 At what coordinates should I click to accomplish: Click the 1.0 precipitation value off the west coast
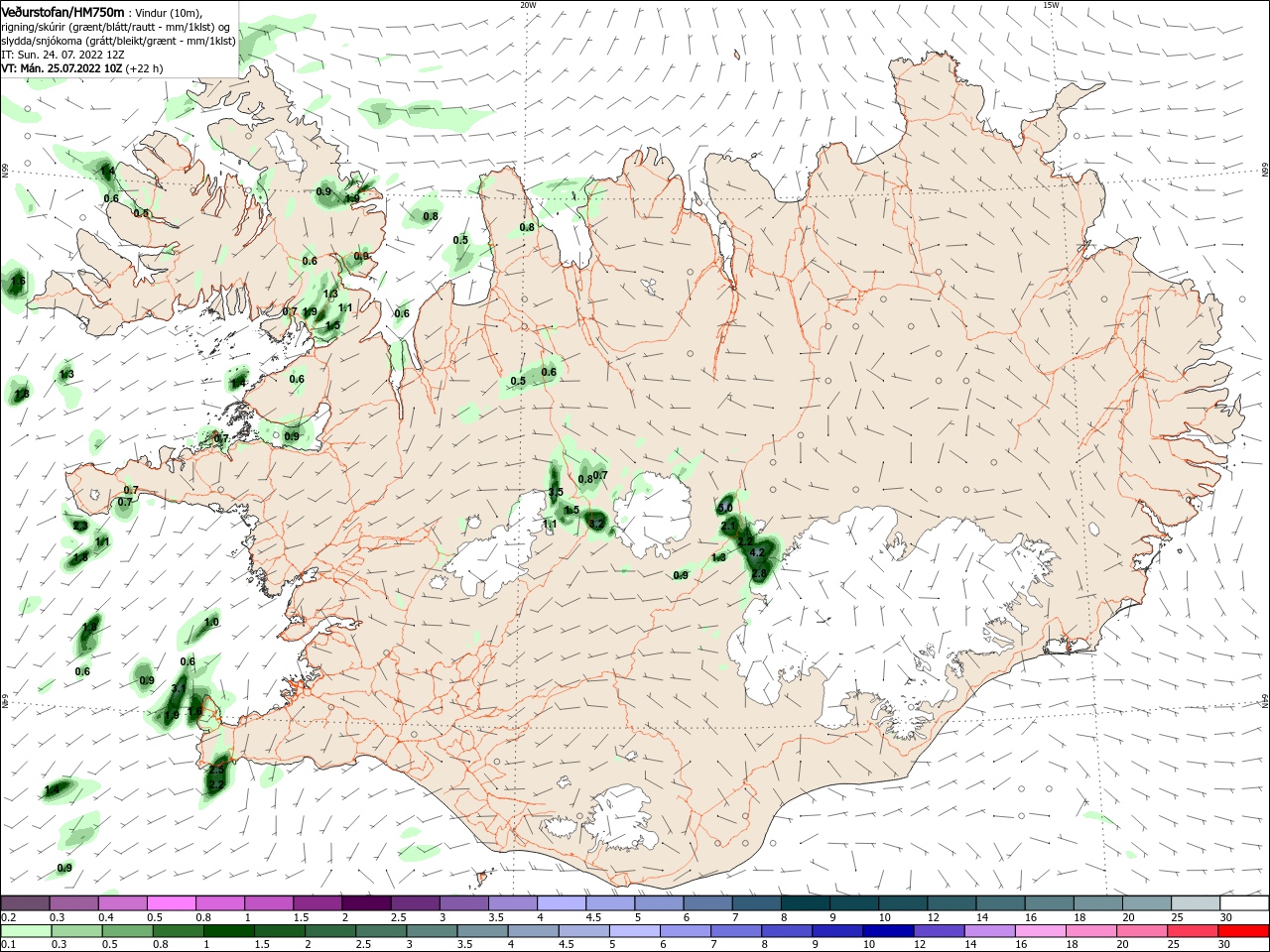tap(211, 622)
